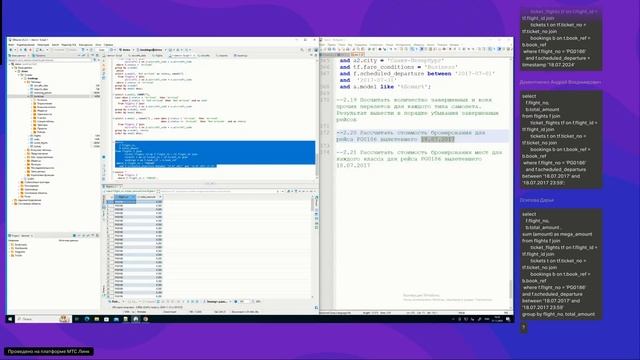Switch to the 'aircrafts_data' editor tab
The width and height of the screenshot is (640, 360).
(x=137, y=56)
